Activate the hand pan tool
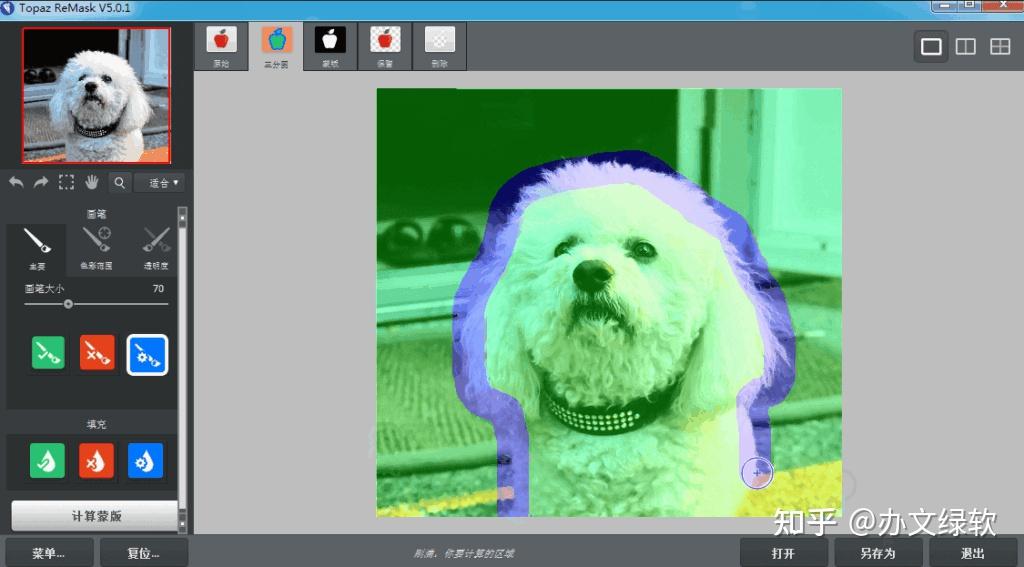This screenshot has width=1024, height=567. [92, 182]
